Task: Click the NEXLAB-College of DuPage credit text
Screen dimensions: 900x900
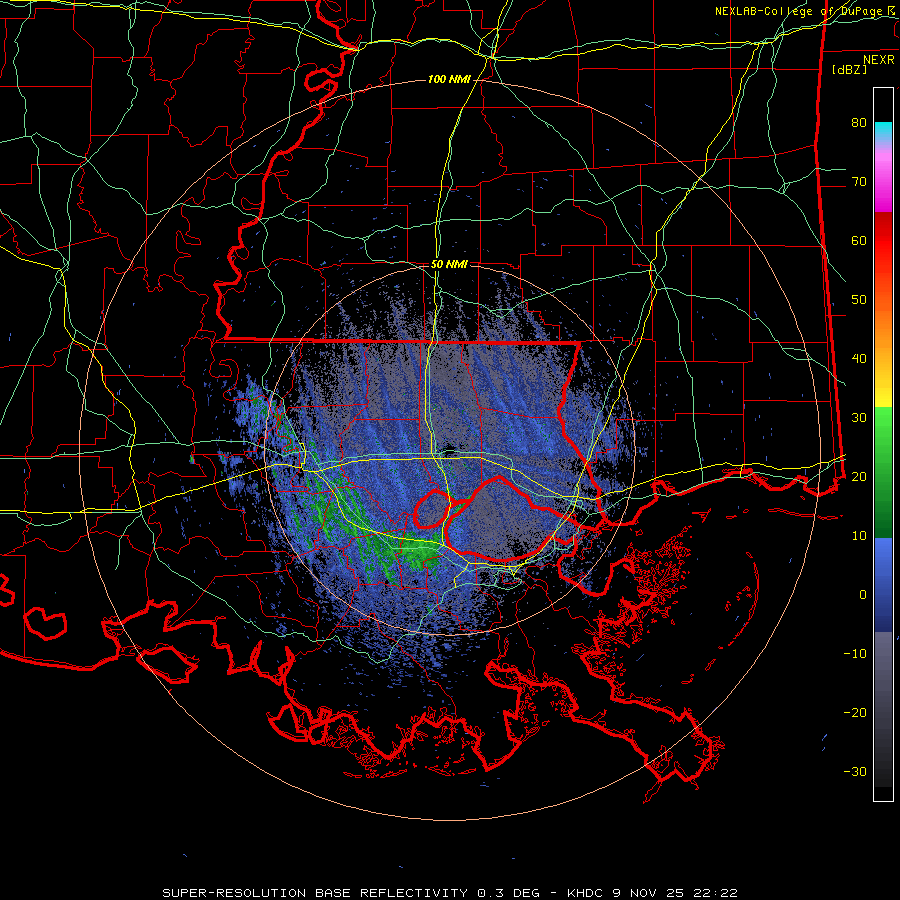Action: (x=807, y=11)
